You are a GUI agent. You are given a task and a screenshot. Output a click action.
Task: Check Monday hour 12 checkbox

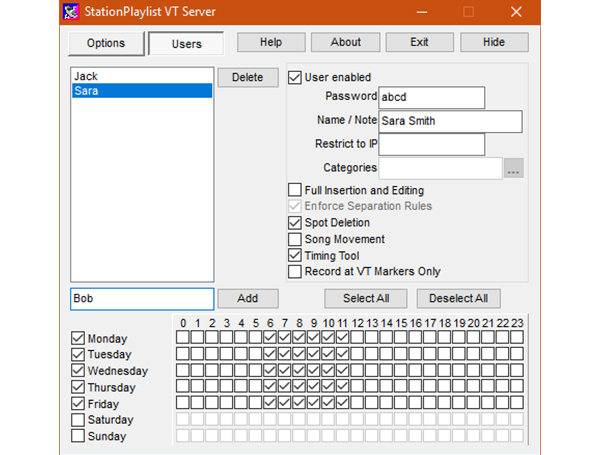357,337
